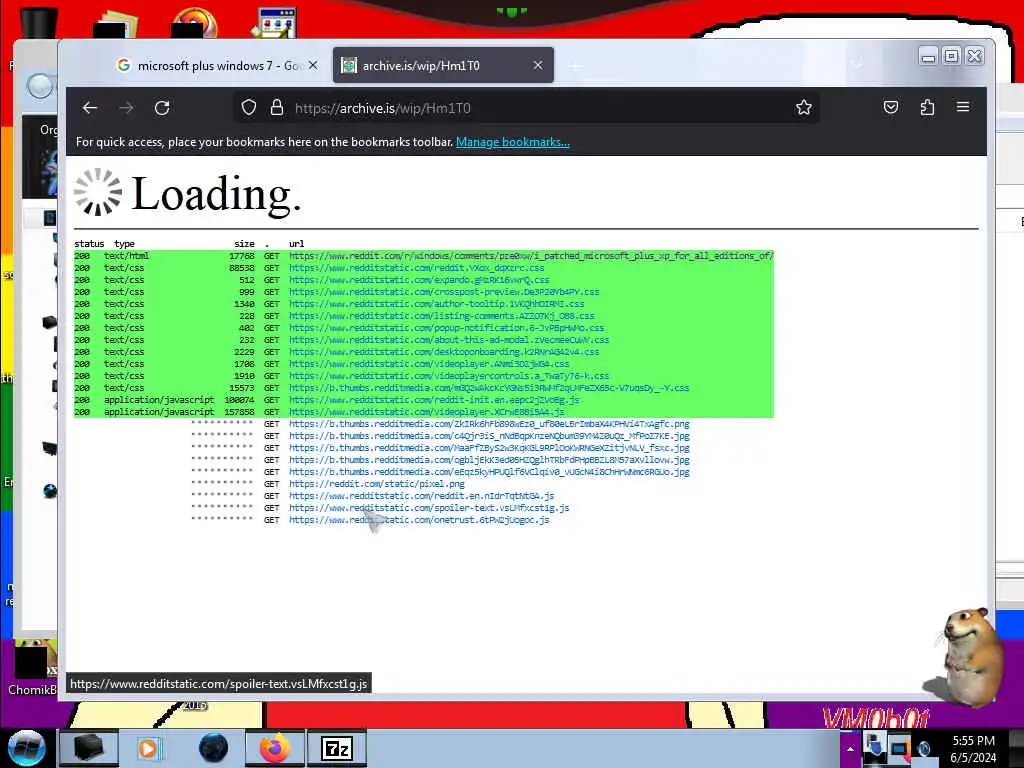Focus the URL address bar
Image resolution: width=1024 pixels, height=768 pixels.
click(x=526, y=108)
